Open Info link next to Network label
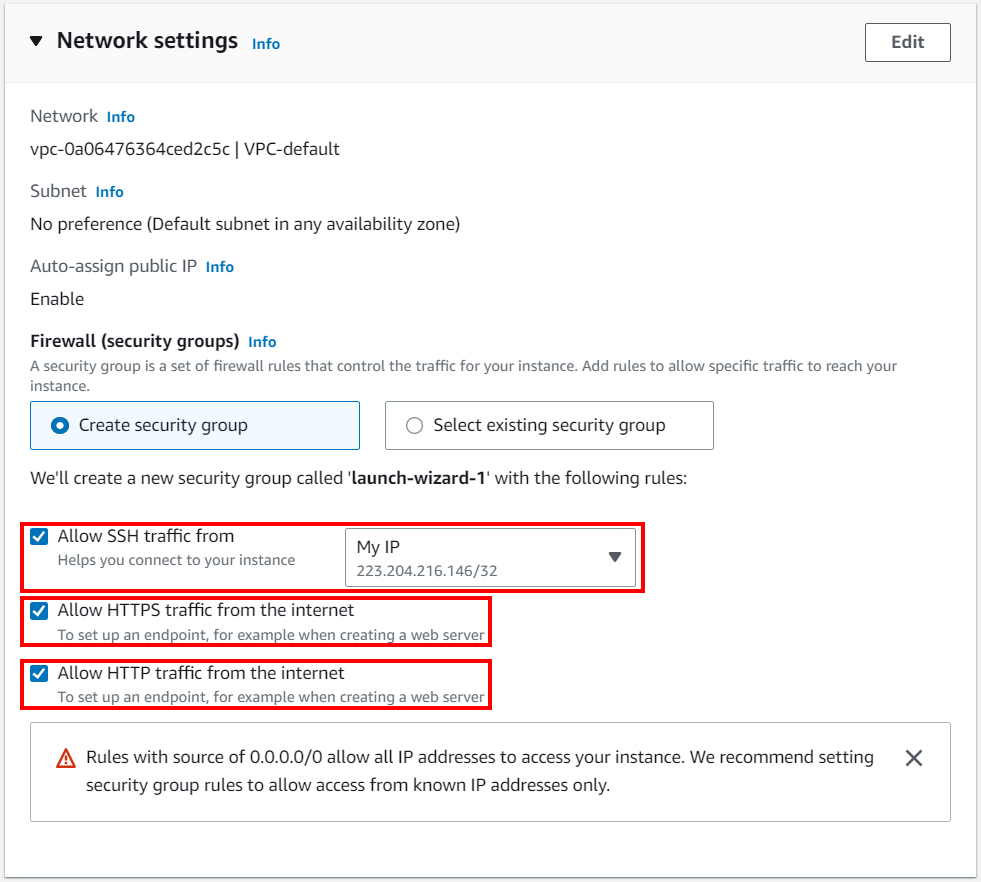This screenshot has width=981, height=882. (121, 117)
